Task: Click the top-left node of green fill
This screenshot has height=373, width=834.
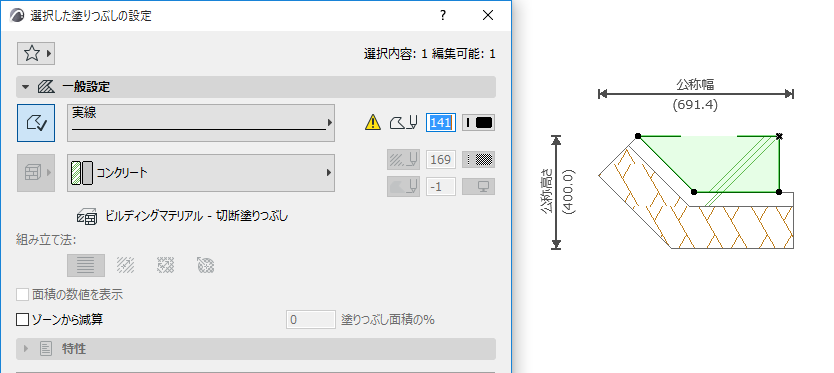Action: pos(638,136)
